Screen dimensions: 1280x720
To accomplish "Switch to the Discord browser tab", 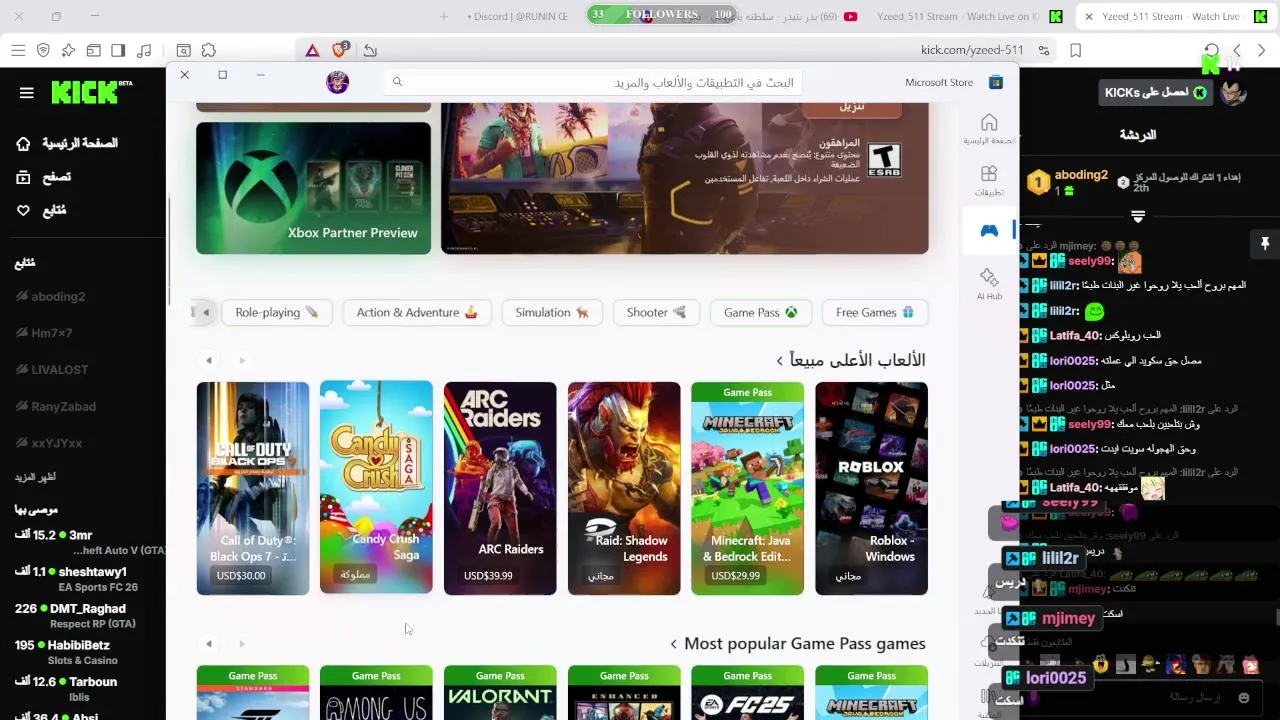I will 517,16.
